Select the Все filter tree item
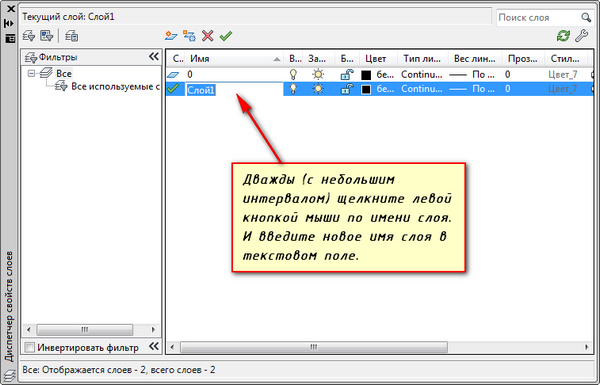600x385 pixels. [x=64, y=73]
